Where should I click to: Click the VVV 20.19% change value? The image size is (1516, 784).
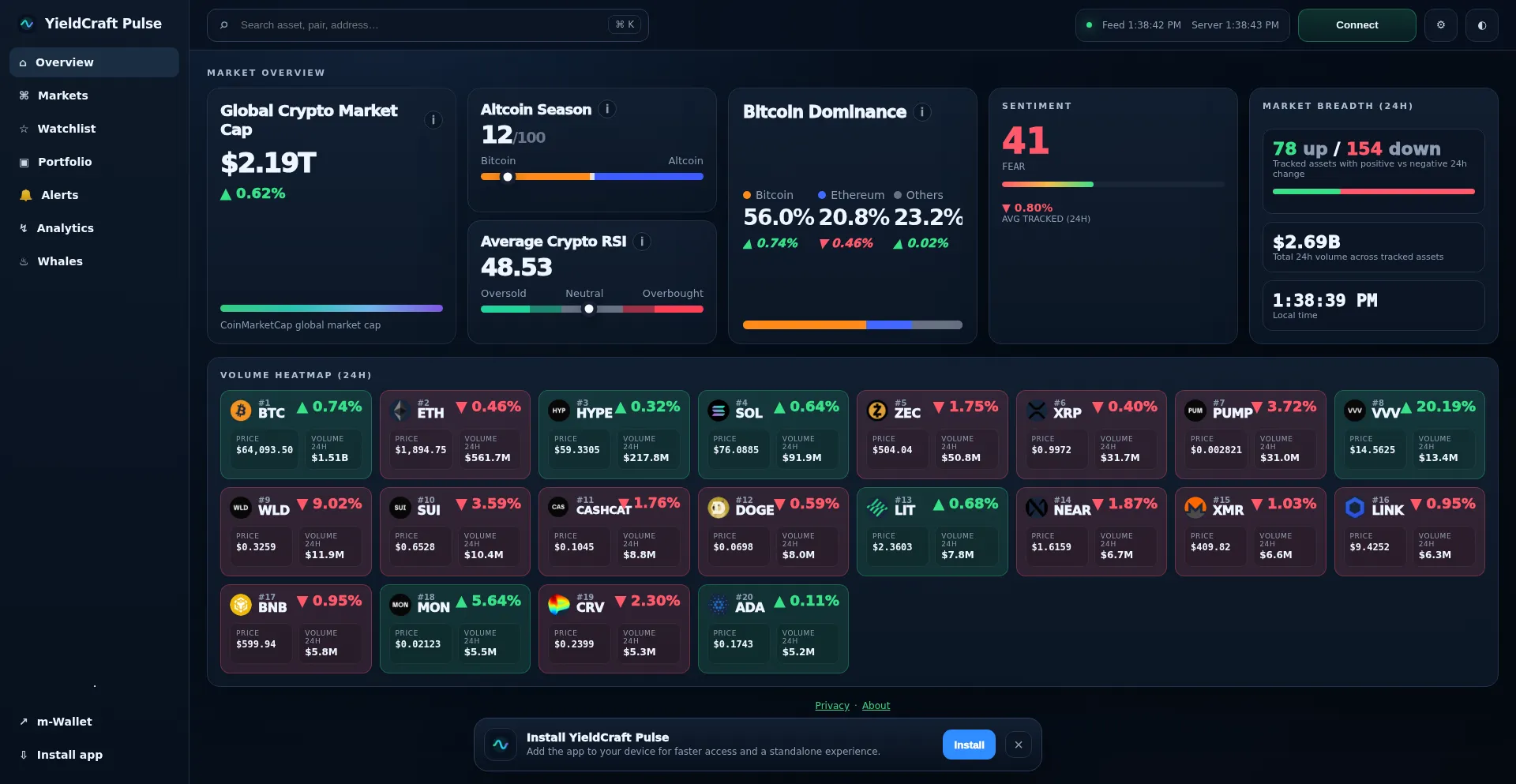[x=1439, y=407]
